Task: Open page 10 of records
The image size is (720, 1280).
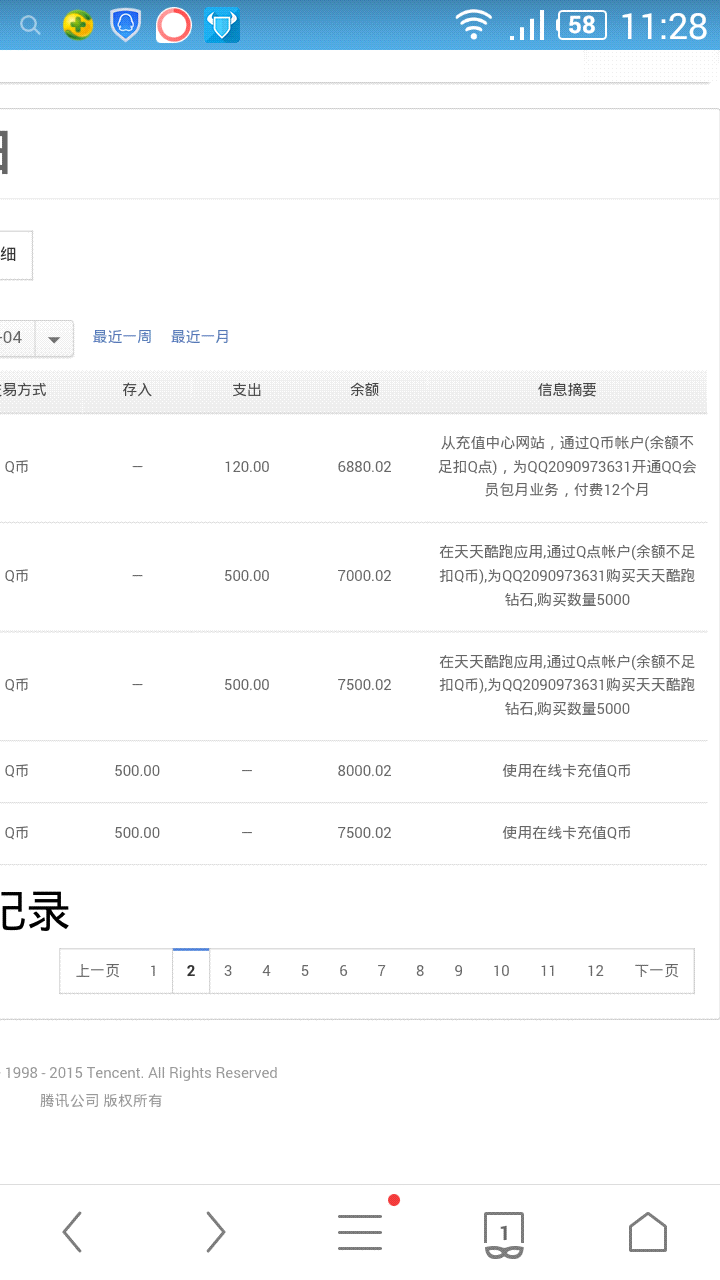Action: pos(501,971)
